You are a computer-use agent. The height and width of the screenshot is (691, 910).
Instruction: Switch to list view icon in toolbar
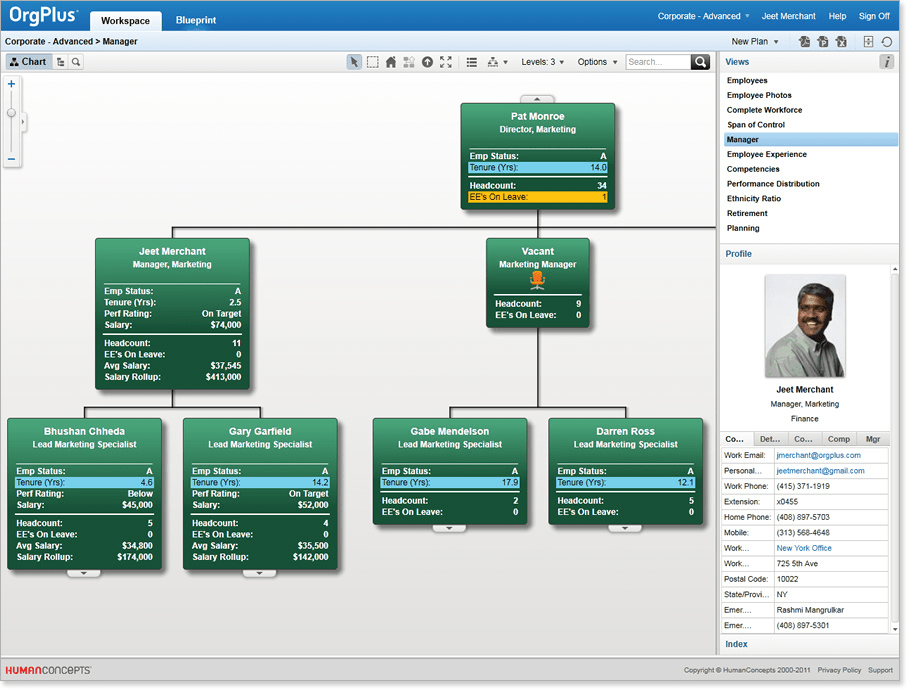coord(472,62)
